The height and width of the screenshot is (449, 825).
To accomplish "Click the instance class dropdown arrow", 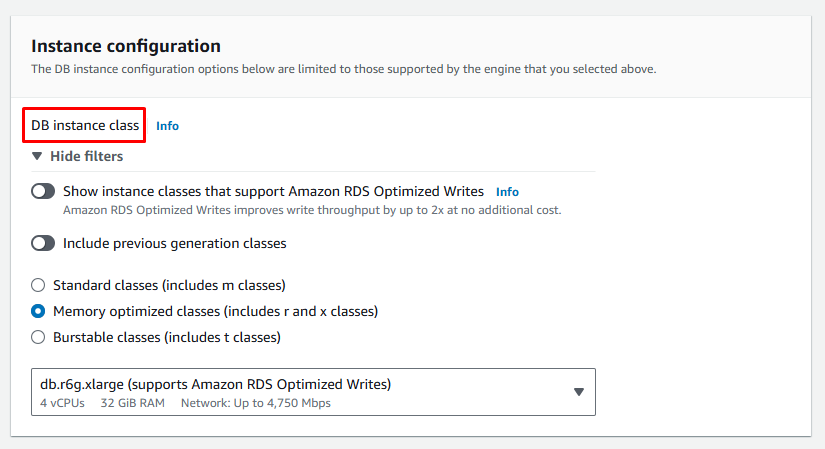I will pos(578,392).
